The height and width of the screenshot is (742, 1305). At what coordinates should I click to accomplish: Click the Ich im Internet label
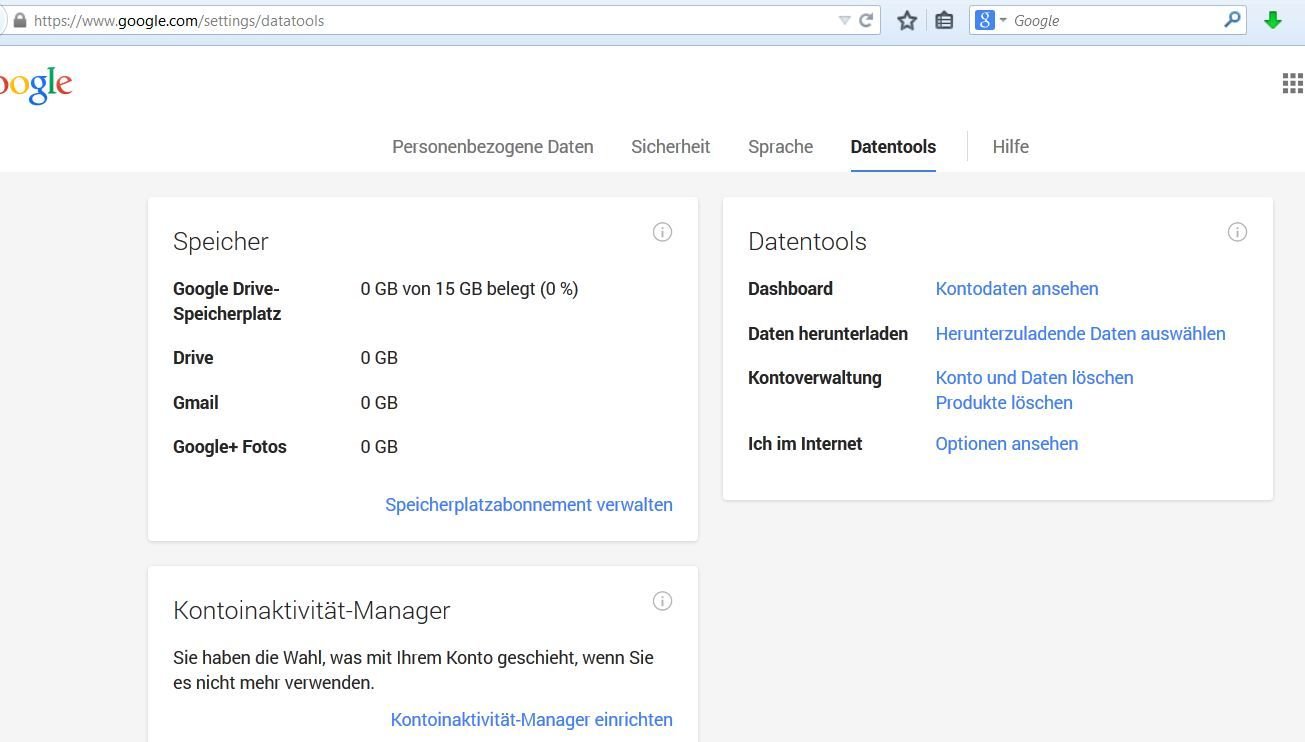pyautogui.click(x=805, y=444)
